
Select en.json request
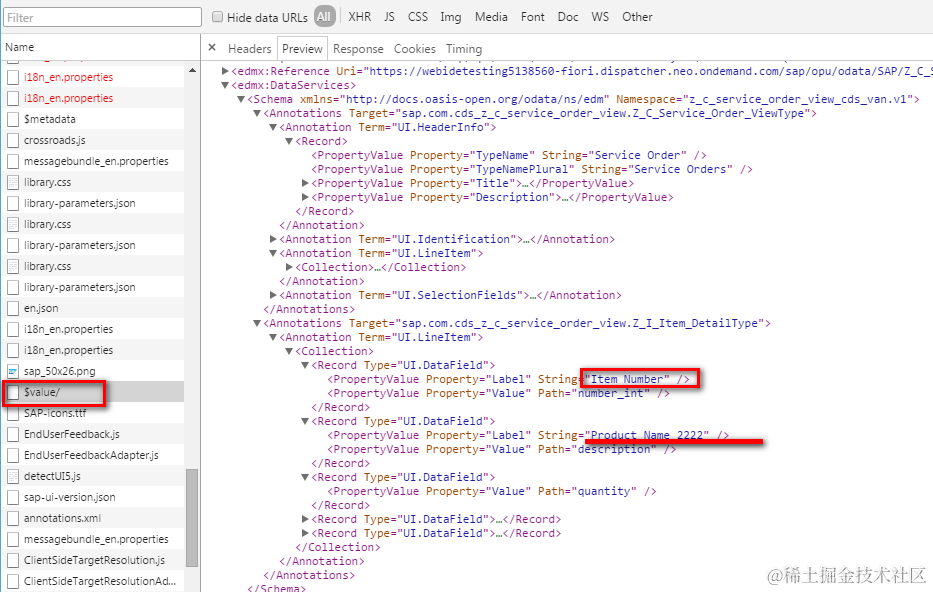(92, 308)
